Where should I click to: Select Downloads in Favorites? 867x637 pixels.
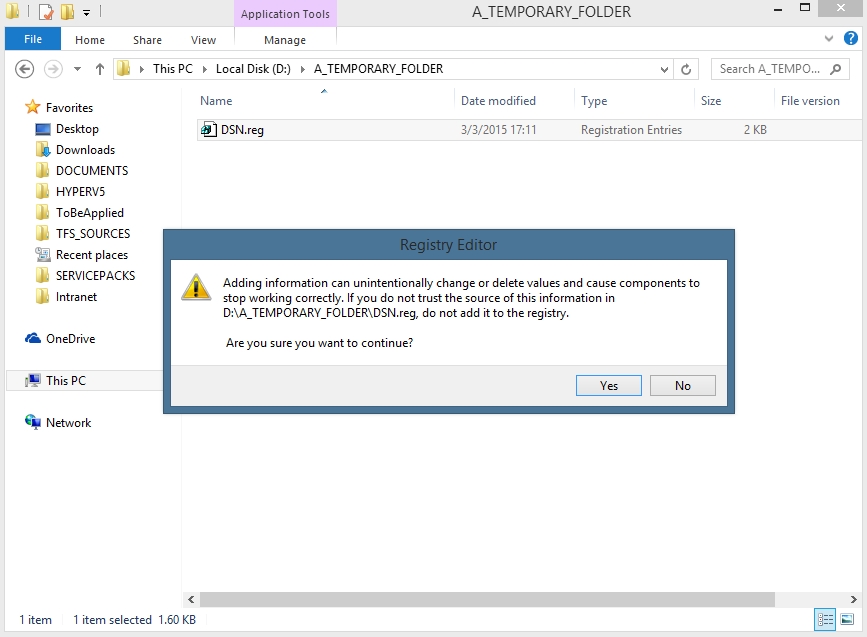[85, 150]
